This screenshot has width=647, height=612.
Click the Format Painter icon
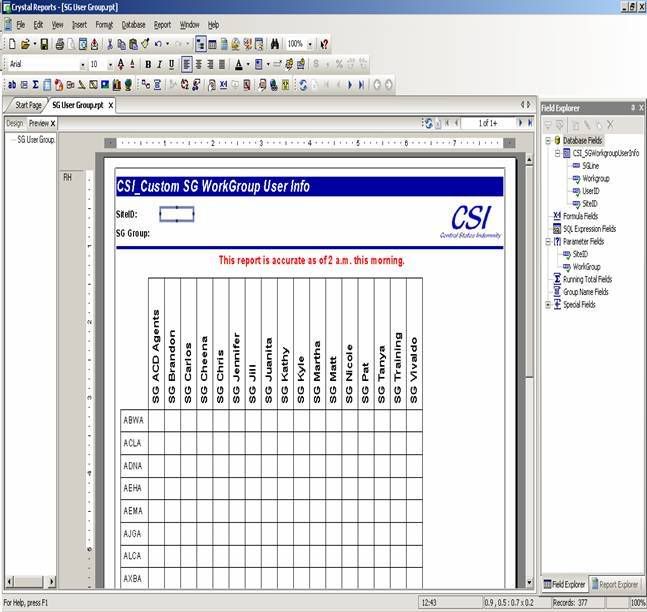[145, 44]
